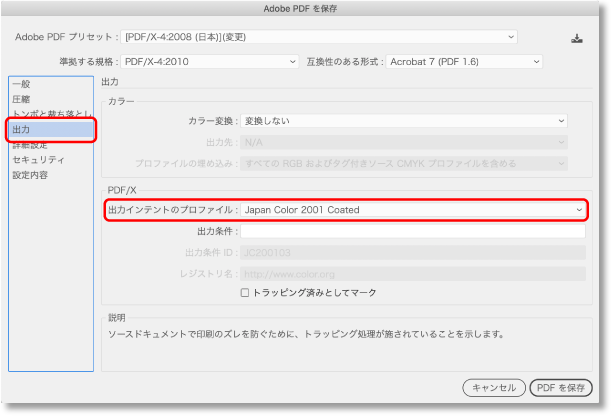Click the キャンセル button
The image size is (611, 416).
coord(494,388)
